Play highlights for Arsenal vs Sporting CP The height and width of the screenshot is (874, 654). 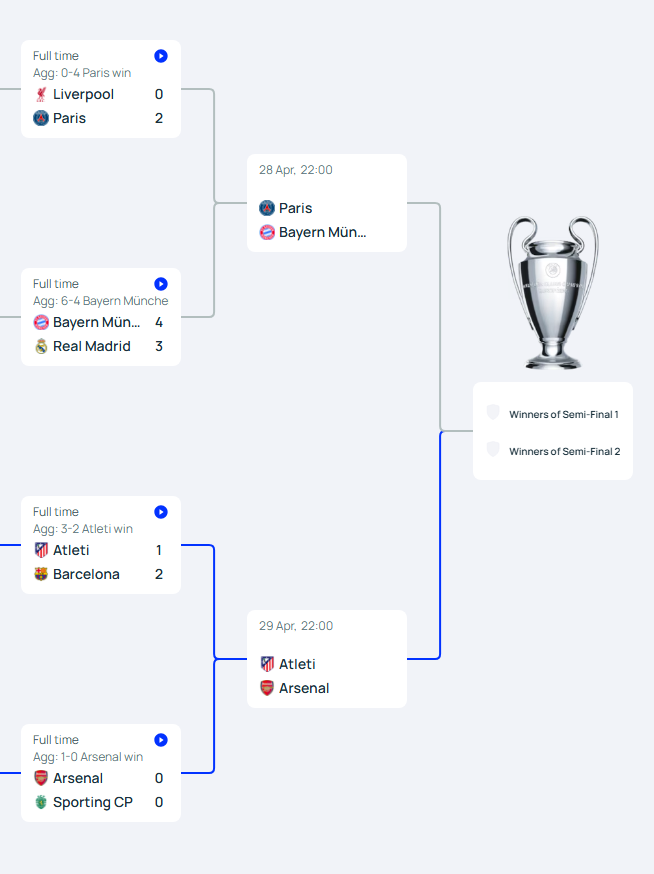point(161,740)
